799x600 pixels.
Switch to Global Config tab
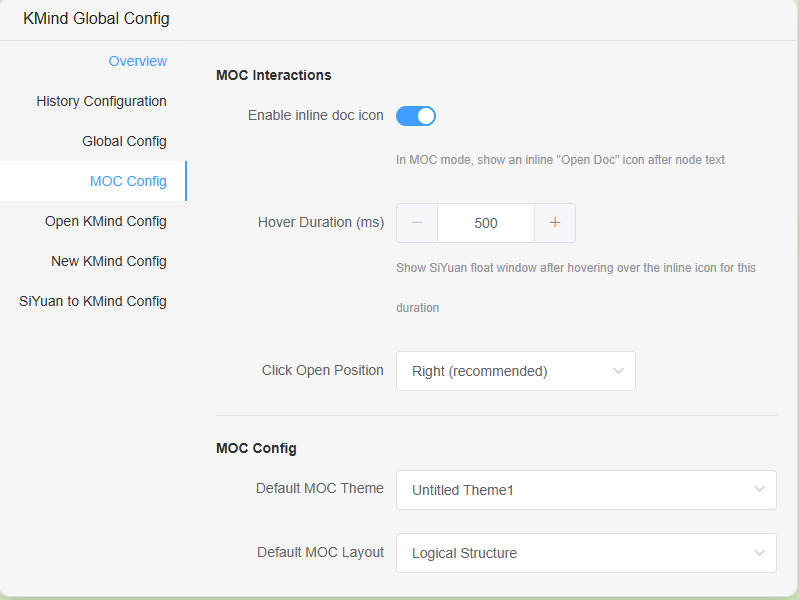pyautogui.click(x=125, y=141)
